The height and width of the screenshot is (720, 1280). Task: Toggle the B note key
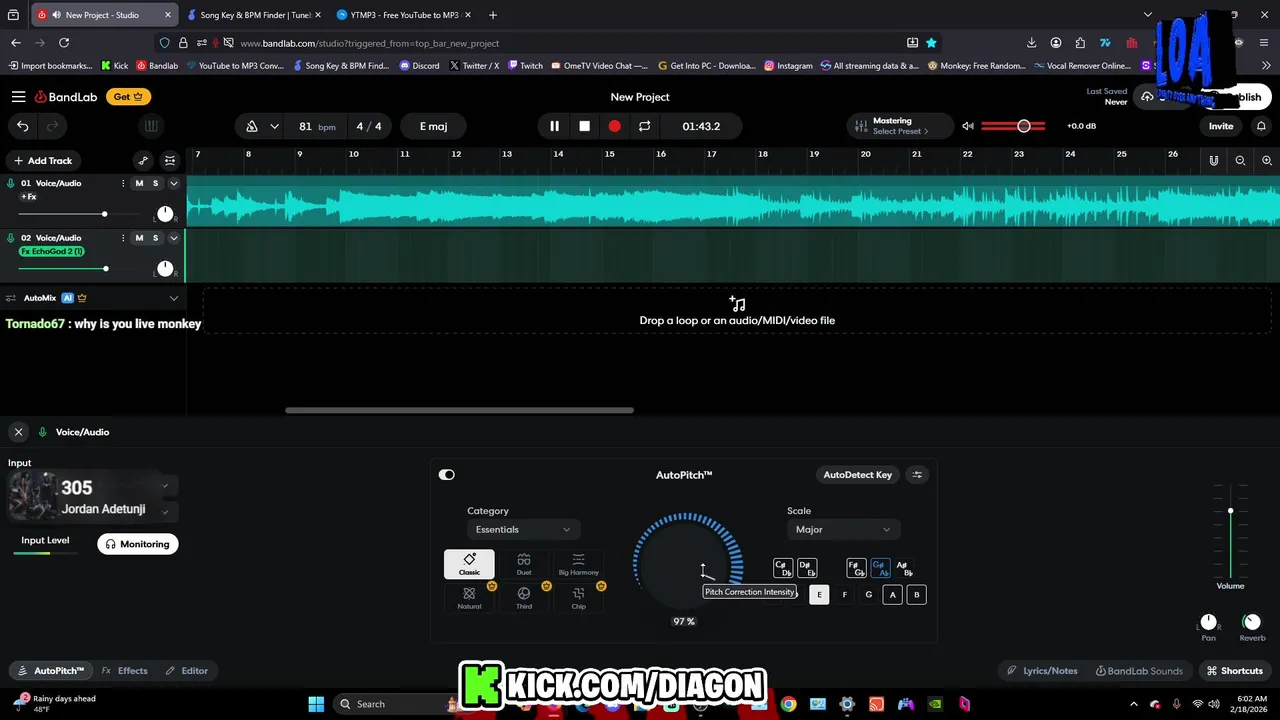[916, 595]
